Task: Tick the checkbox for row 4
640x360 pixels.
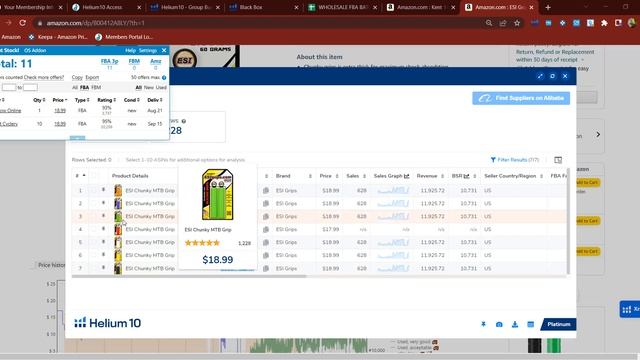Action: point(93,229)
